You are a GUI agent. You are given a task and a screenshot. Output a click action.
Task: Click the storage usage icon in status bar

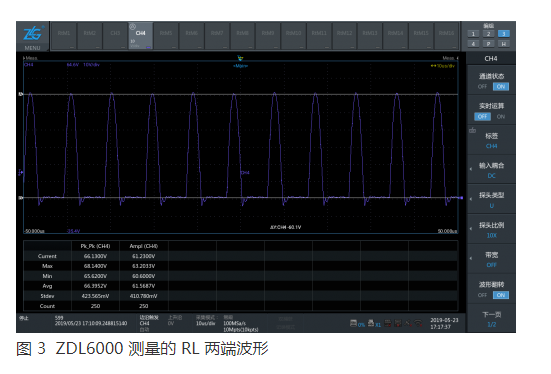click(354, 323)
